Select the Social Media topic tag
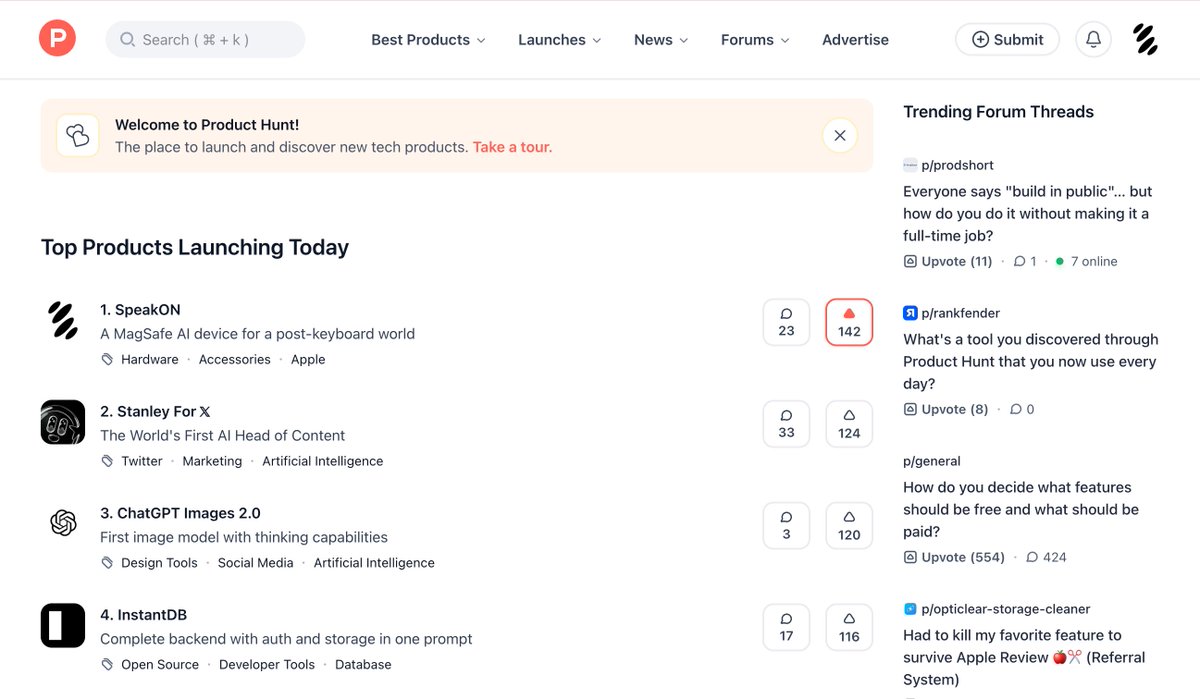 pyautogui.click(x=256, y=563)
